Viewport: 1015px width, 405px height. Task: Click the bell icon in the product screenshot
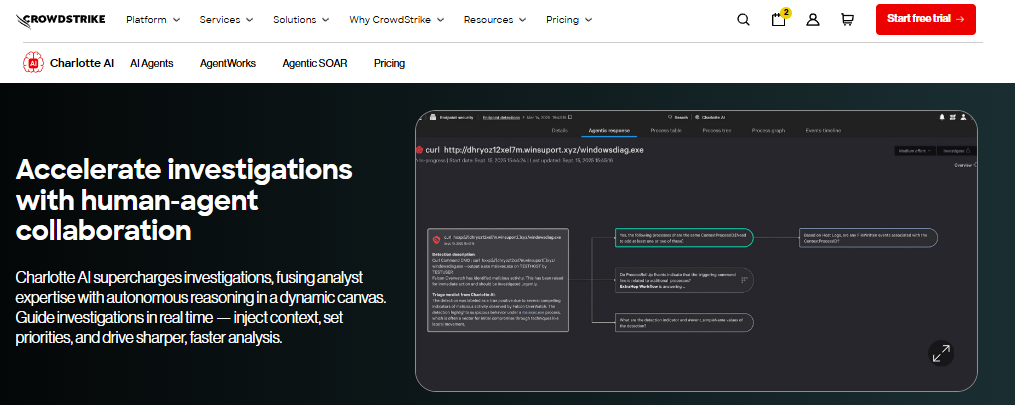tap(942, 117)
